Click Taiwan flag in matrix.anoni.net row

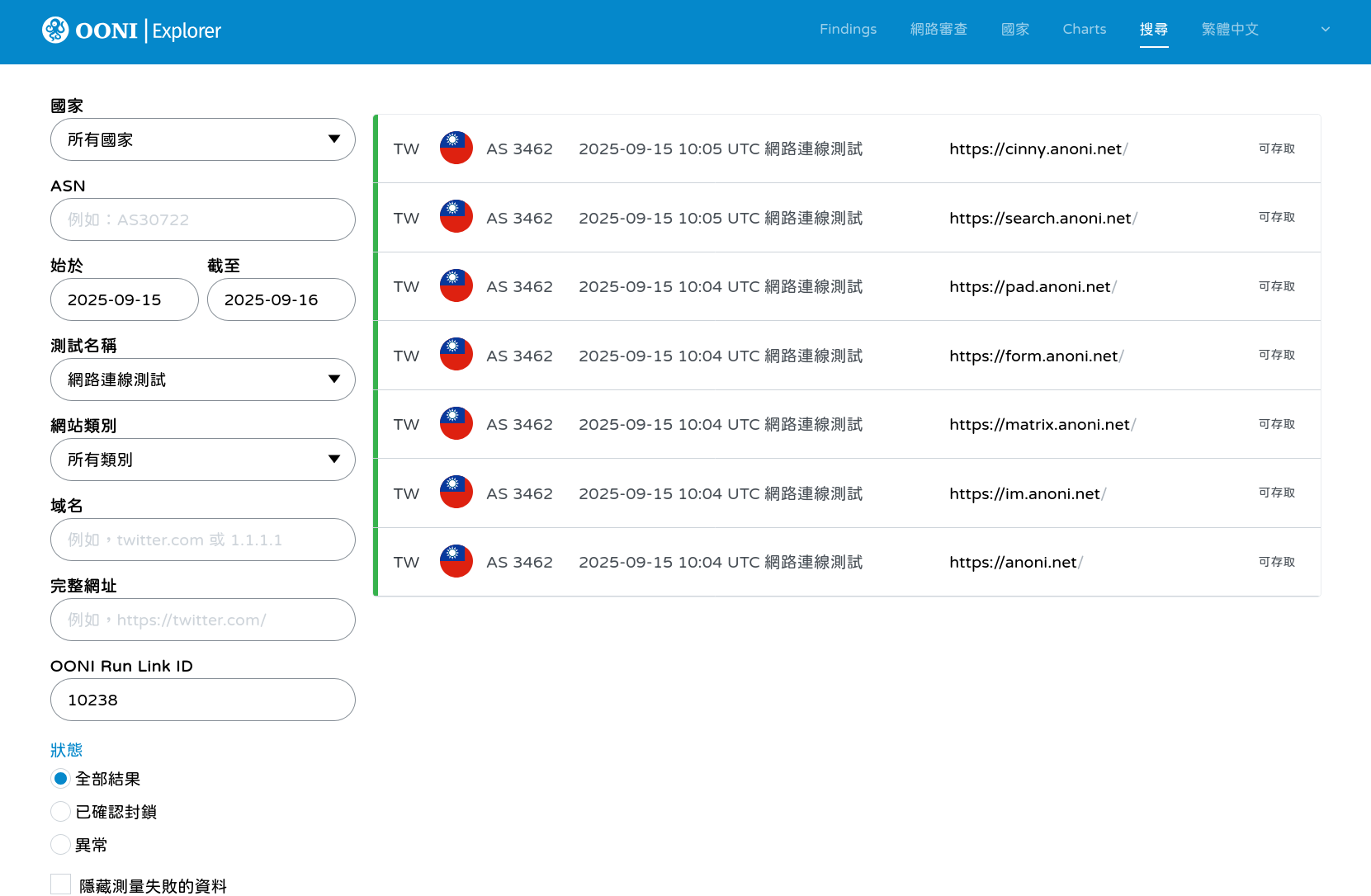pos(456,424)
